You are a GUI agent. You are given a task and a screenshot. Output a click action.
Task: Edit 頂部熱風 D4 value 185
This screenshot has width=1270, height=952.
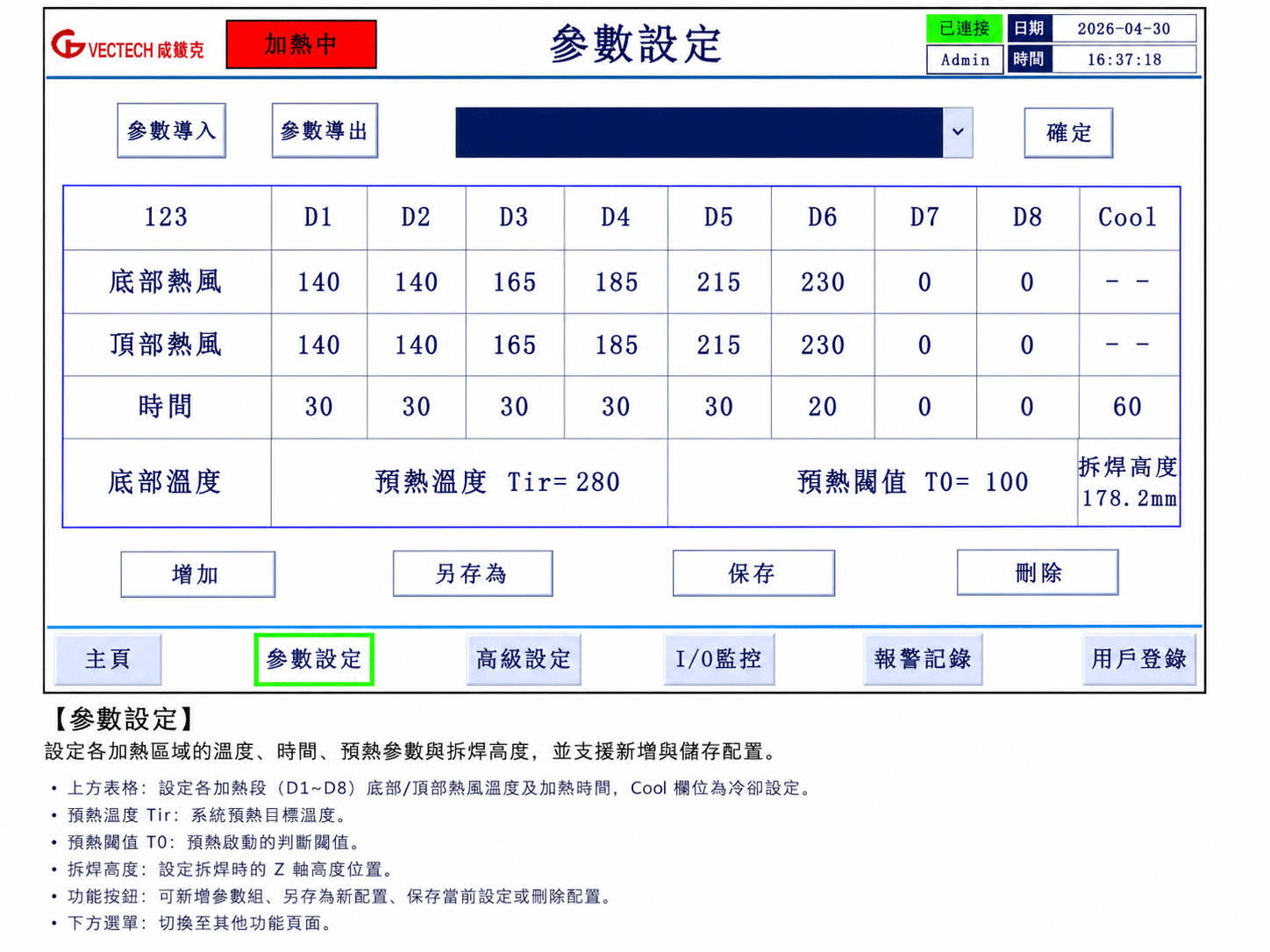[x=617, y=345]
